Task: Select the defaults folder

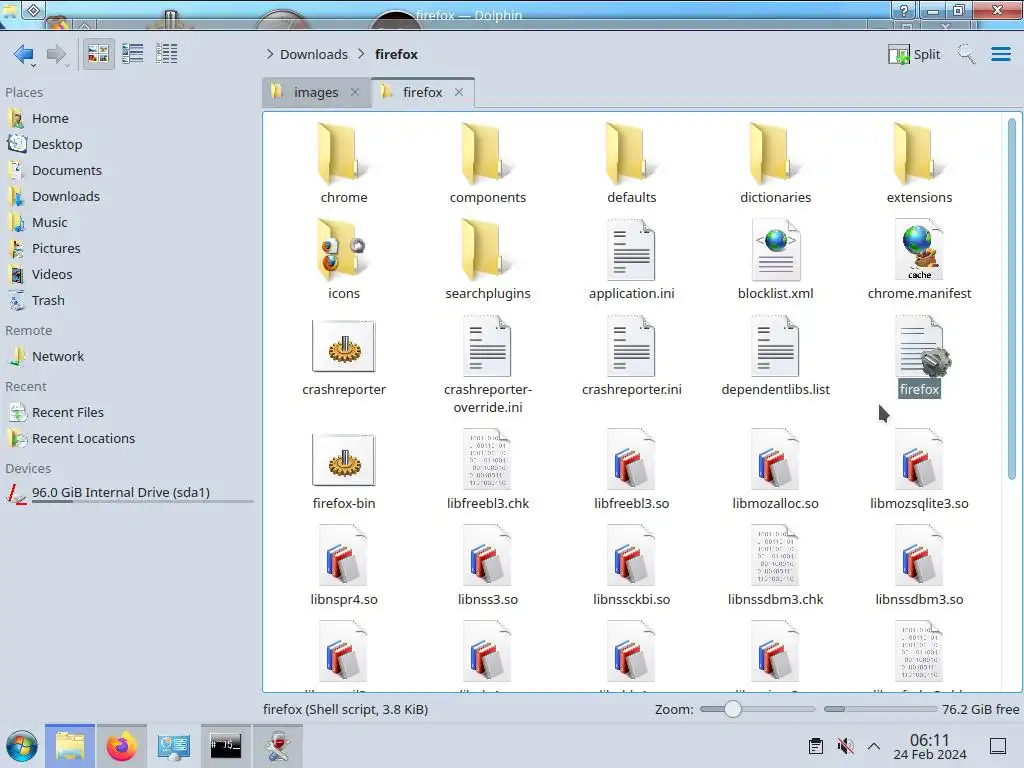Action: (632, 163)
